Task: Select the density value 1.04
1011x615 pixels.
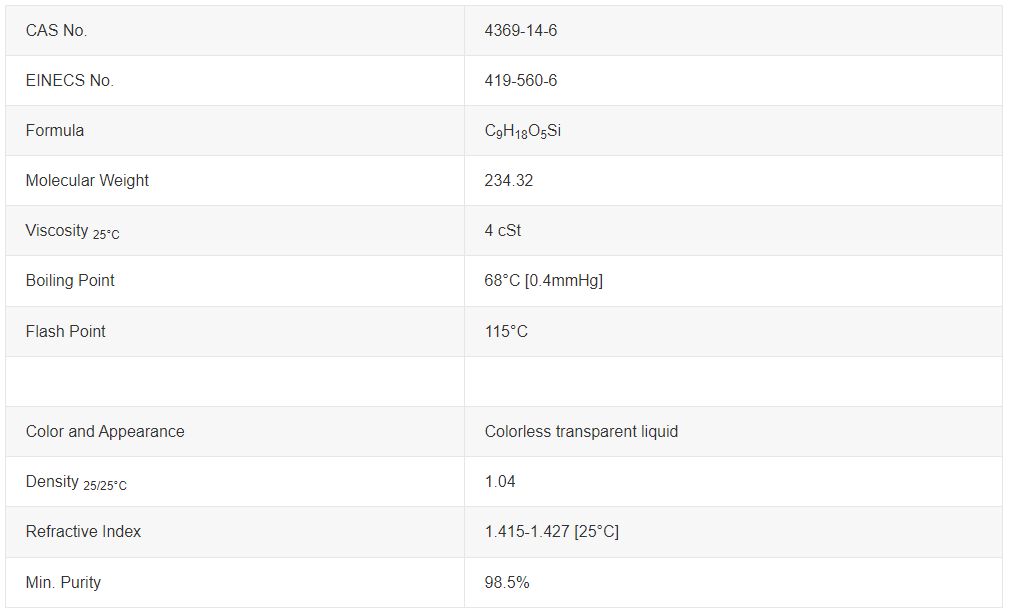Action: 500,482
